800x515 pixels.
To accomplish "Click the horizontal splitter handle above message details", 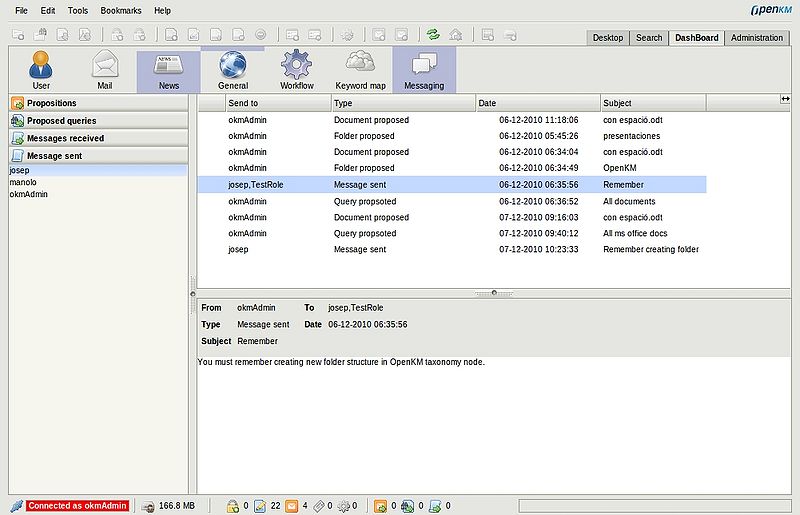I will point(494,293).
